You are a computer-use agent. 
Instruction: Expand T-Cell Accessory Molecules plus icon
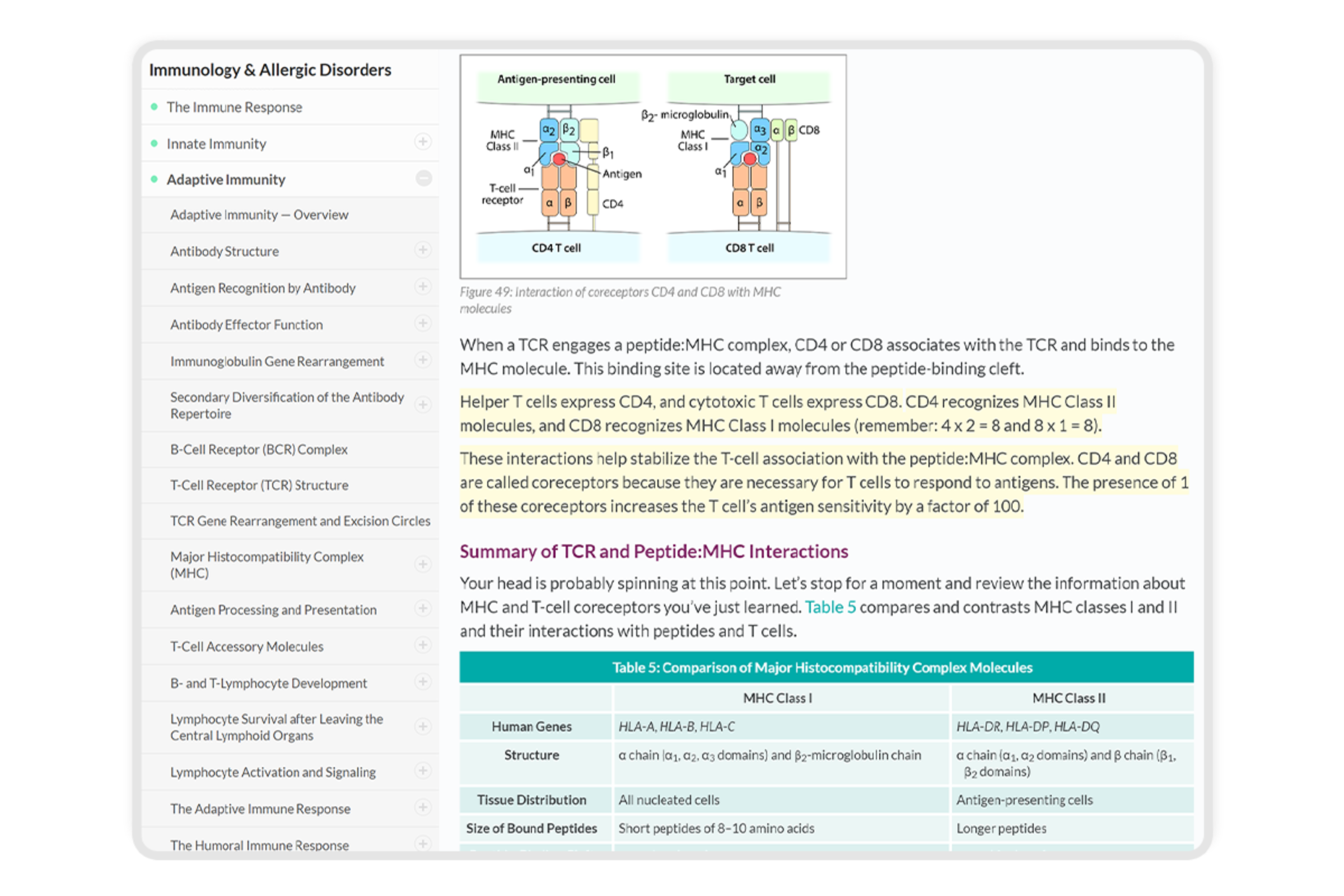tap(422, 645)
